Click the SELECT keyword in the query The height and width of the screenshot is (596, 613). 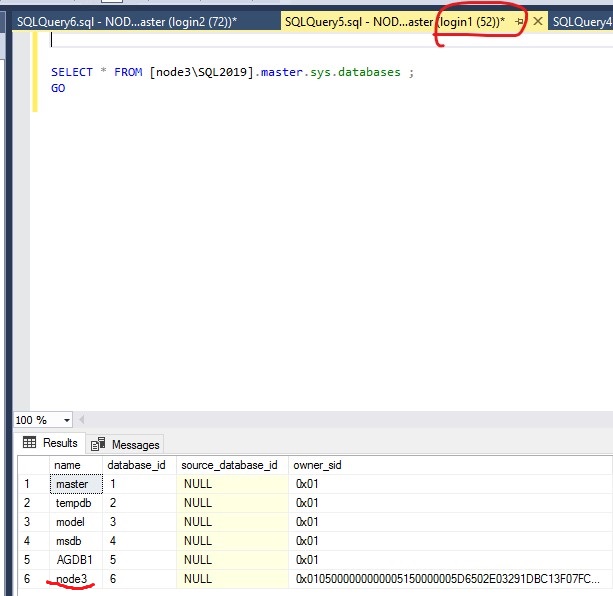[72, 72]
